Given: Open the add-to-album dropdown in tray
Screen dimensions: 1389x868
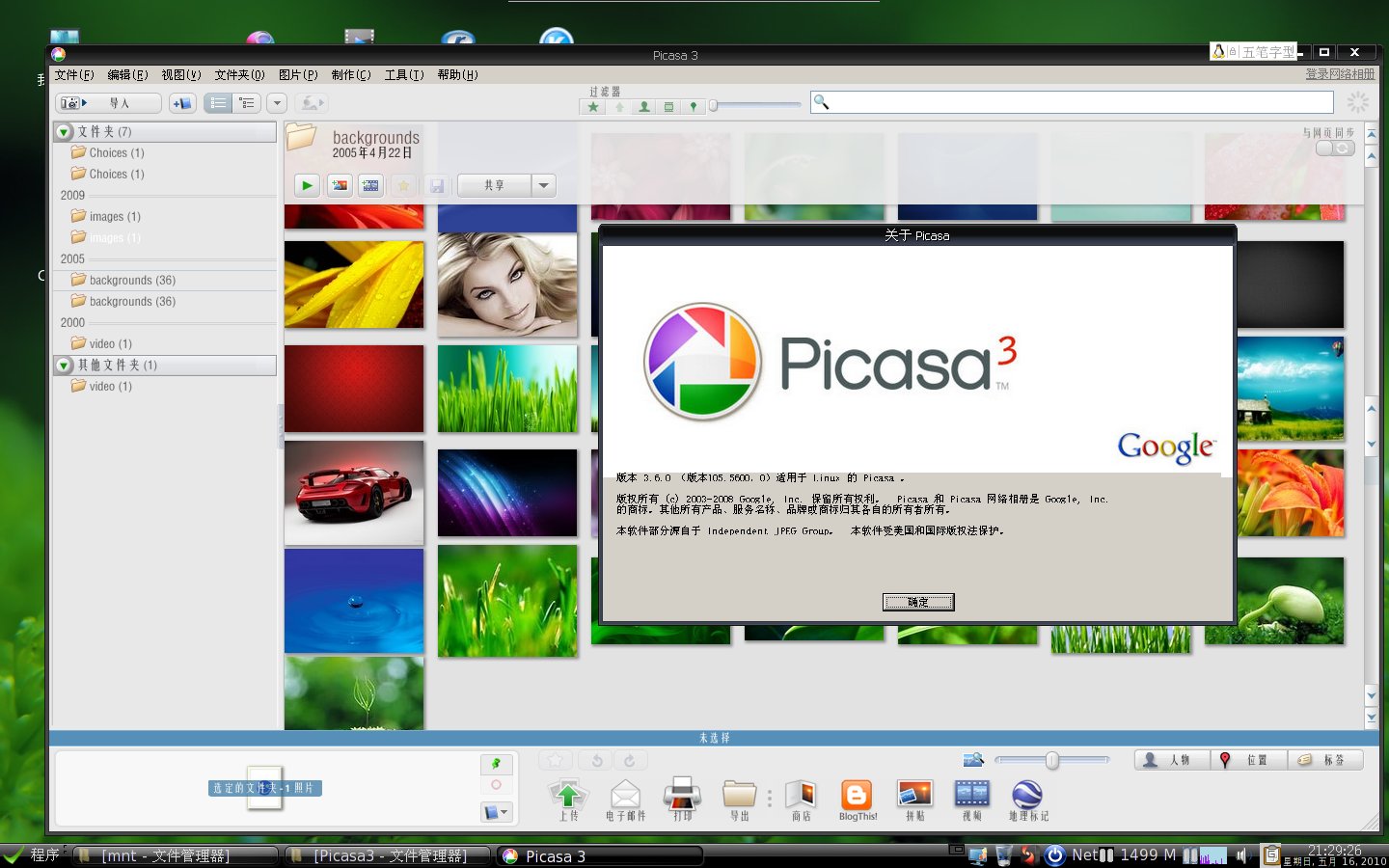Looking at the screenshot, I should [x=496, y=812].
